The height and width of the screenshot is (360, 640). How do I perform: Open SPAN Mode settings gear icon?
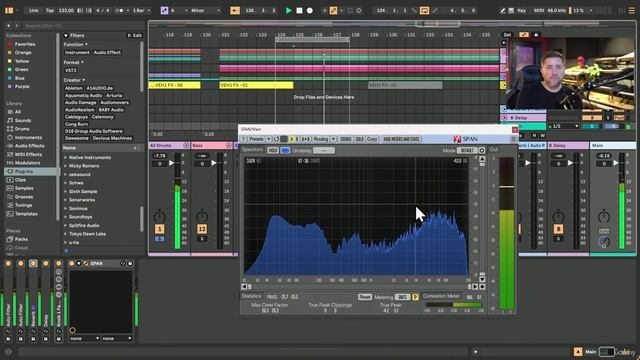pyautogui.click(x=482, y=151)
